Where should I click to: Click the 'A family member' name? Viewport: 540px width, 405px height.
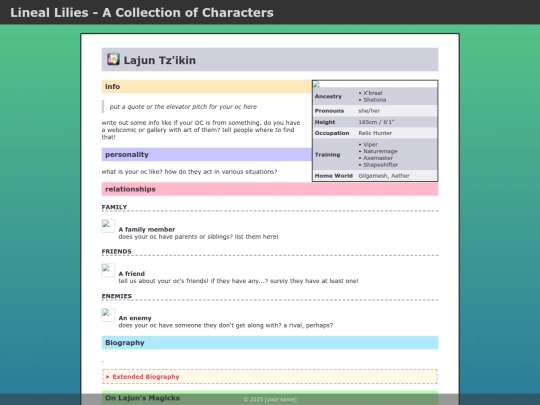147,229
